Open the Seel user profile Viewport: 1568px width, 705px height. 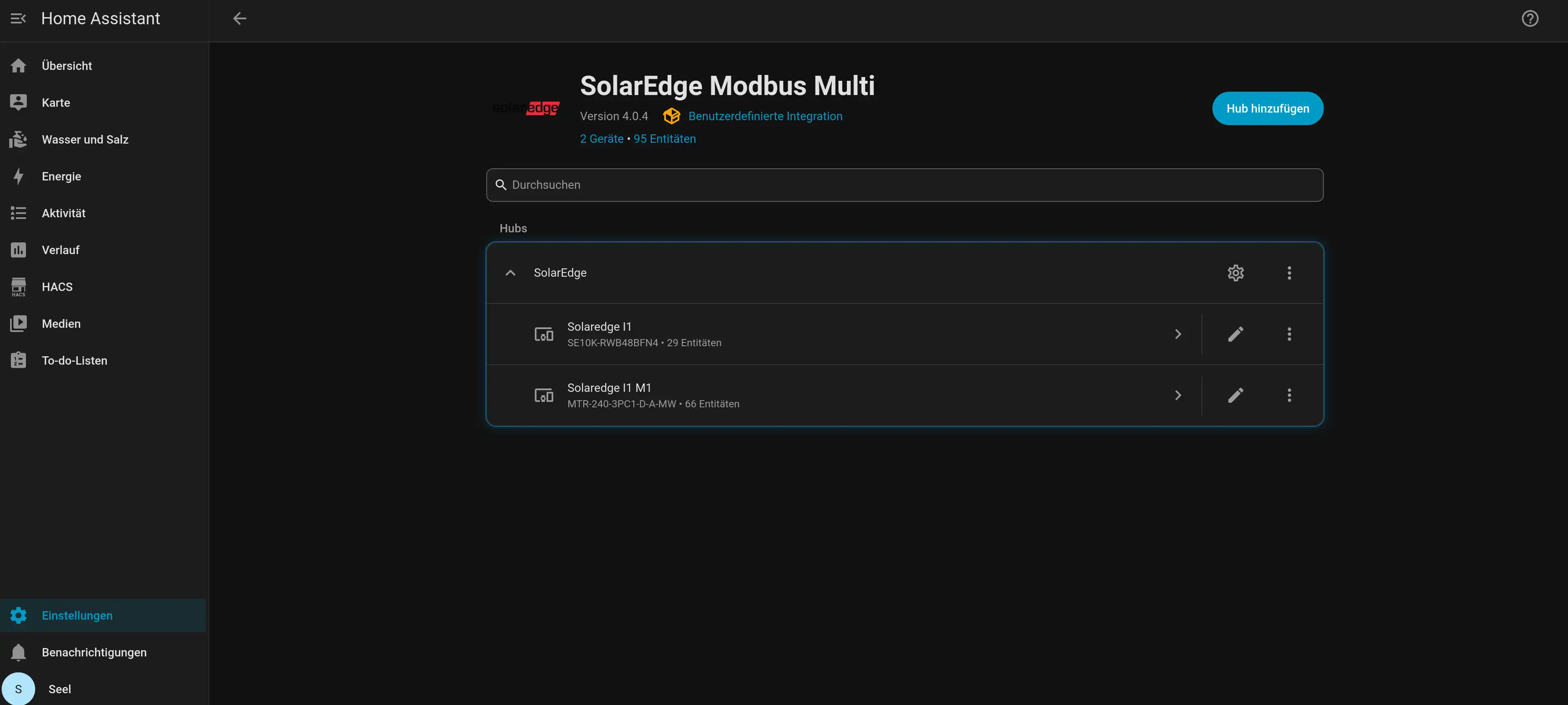[x=103, y=689]
